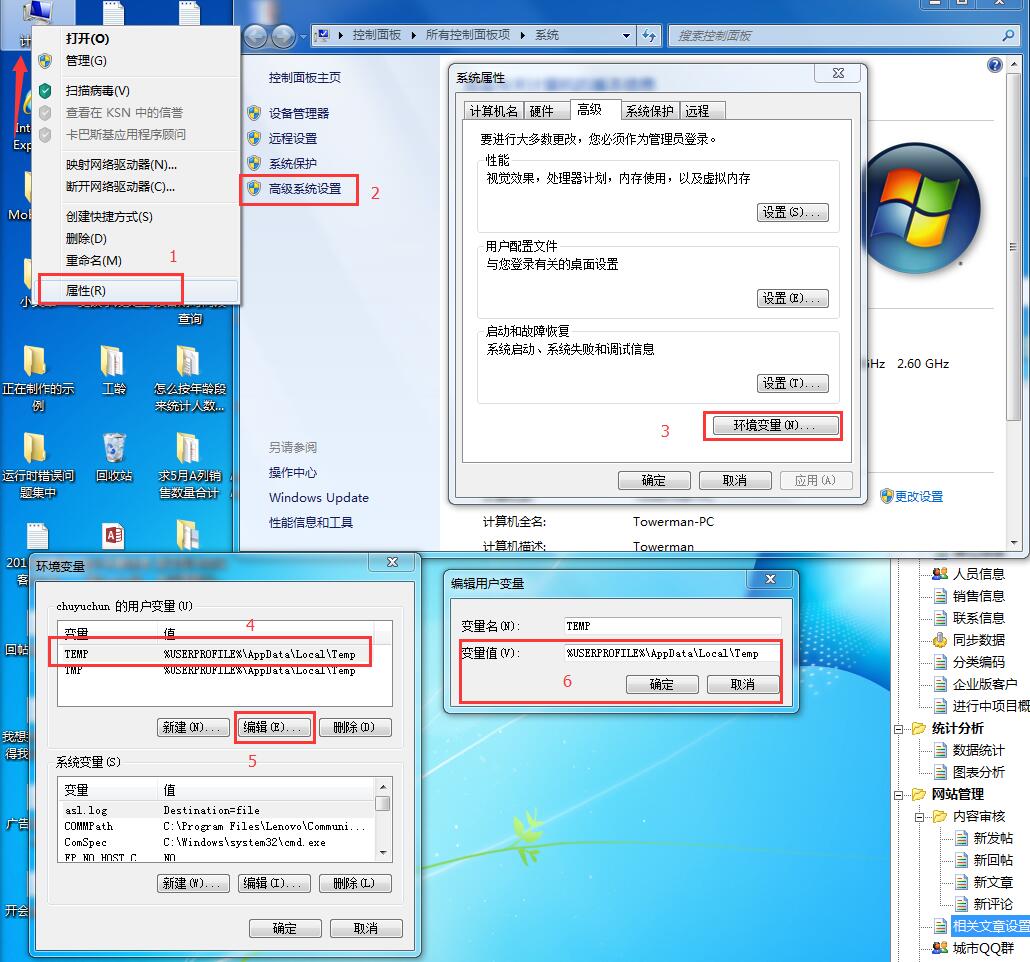Select 人员信息 tree item

pyautogui.click(x=979, y=574)
